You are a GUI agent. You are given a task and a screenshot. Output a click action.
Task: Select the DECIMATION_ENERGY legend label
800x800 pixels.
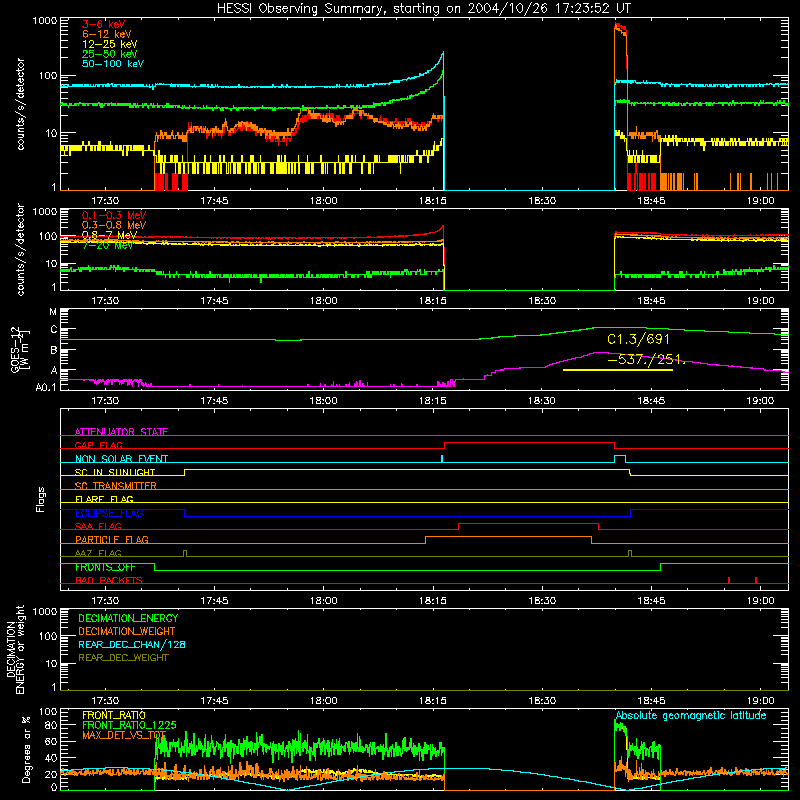pos(128,618)
